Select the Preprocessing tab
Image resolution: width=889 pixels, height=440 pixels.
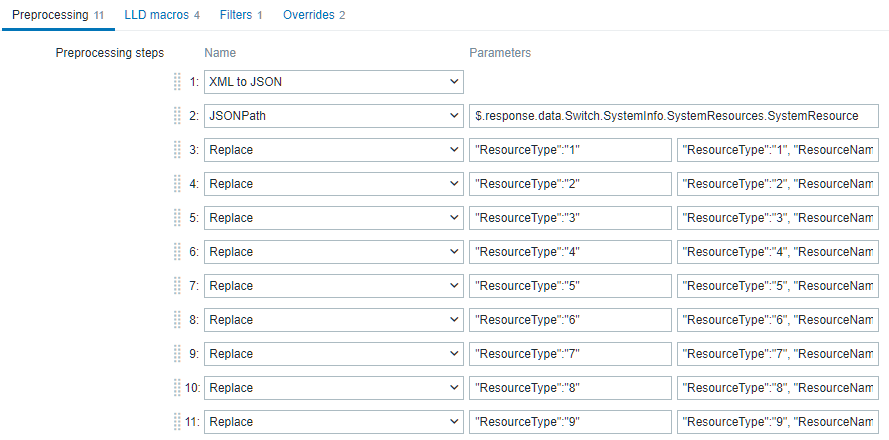point(57,15)
